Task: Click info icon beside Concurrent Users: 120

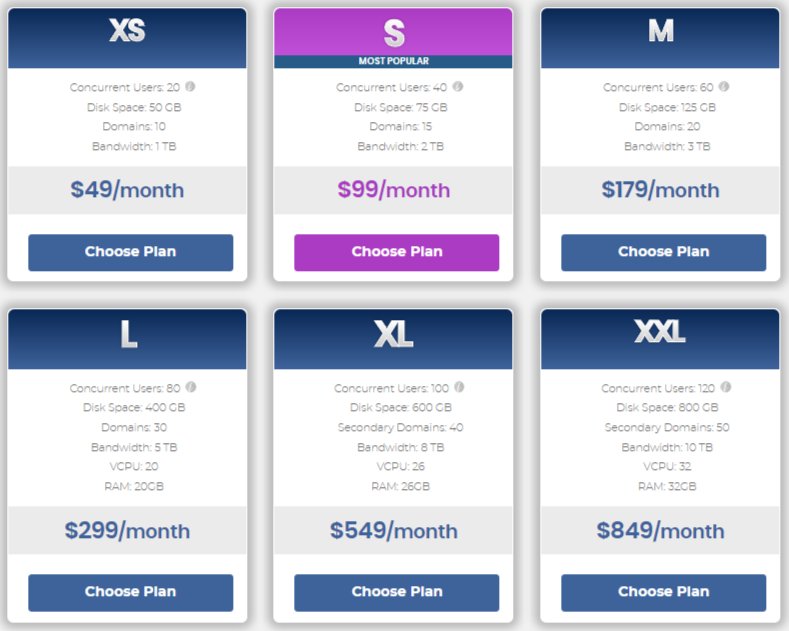Action: coord(726,387)
